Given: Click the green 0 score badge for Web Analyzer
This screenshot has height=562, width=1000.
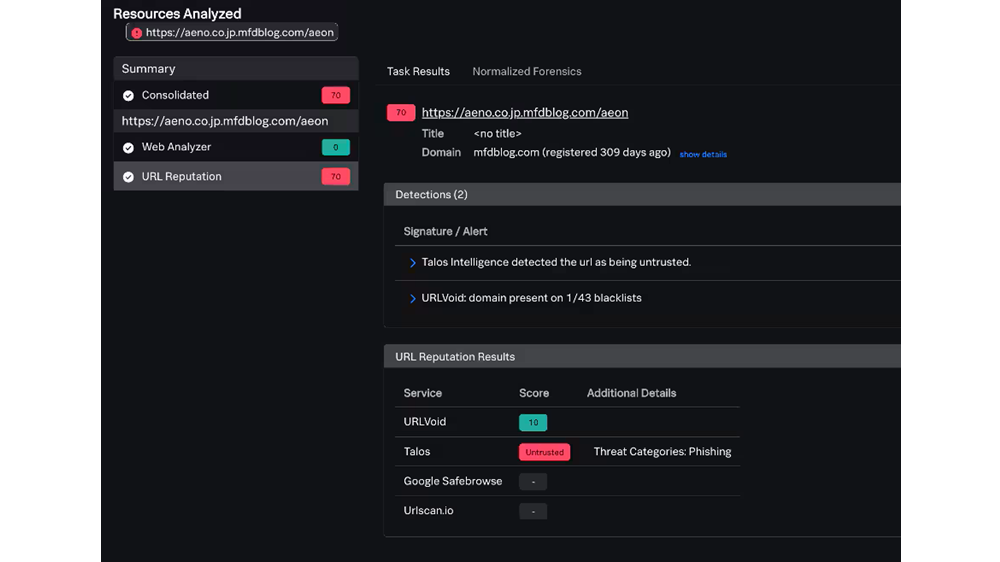Looking at the screenshot, I should coord(335,147).
